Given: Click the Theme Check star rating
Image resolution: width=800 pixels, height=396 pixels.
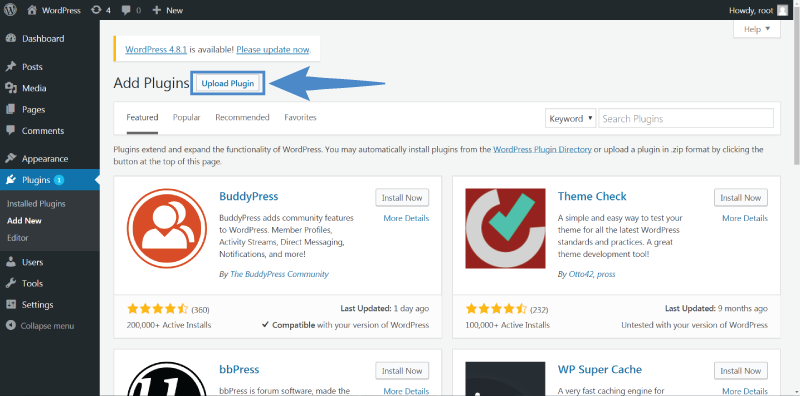Looking at the screenshot, I should pos(496,309).
